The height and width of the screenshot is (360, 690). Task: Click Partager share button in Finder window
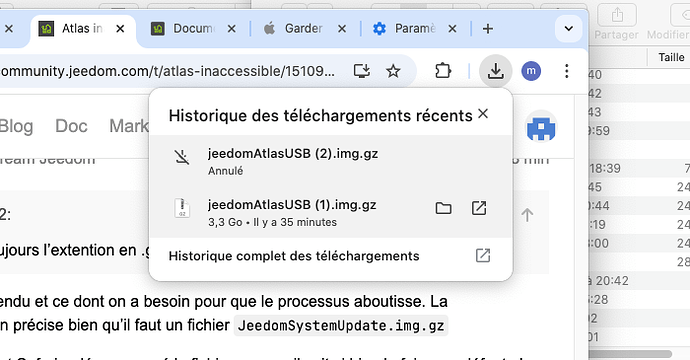point(617,22)
